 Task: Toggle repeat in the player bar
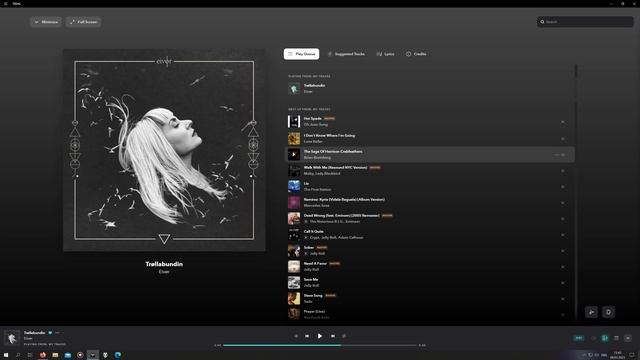pyautogui.click(x=344, y=336)
